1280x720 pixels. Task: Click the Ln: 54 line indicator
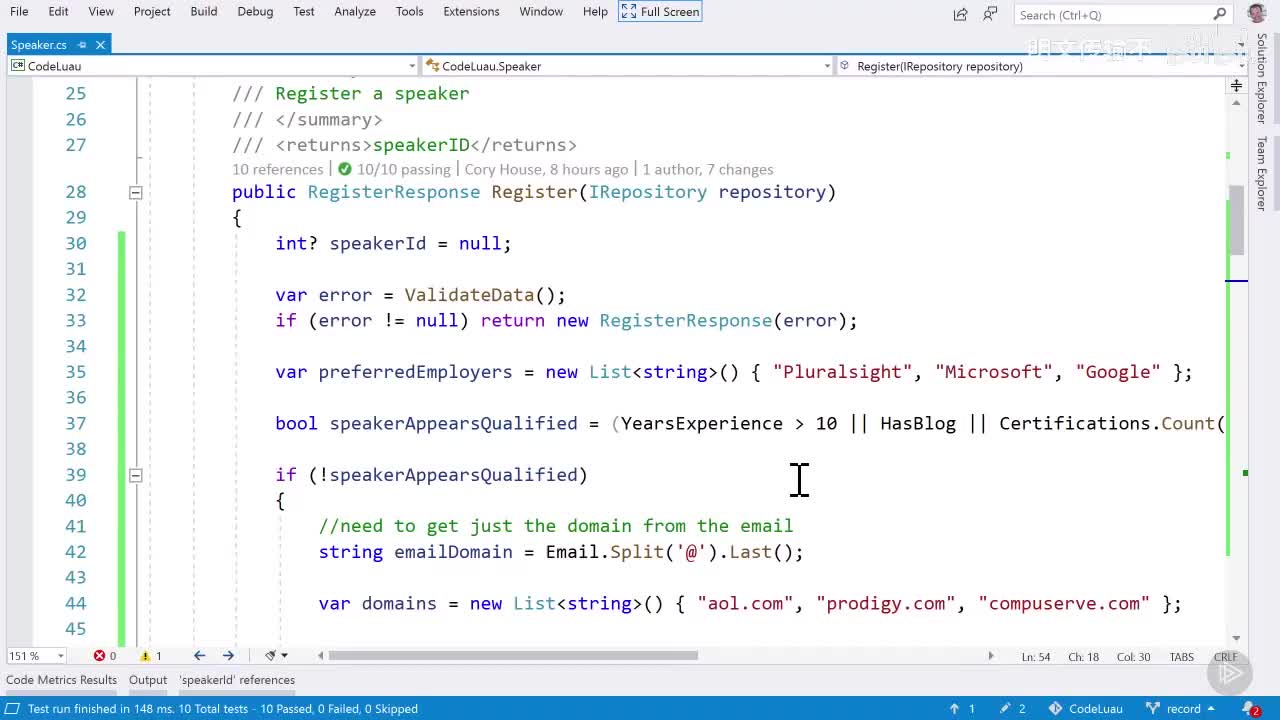pyautogui.click(x=1036, y=657)
